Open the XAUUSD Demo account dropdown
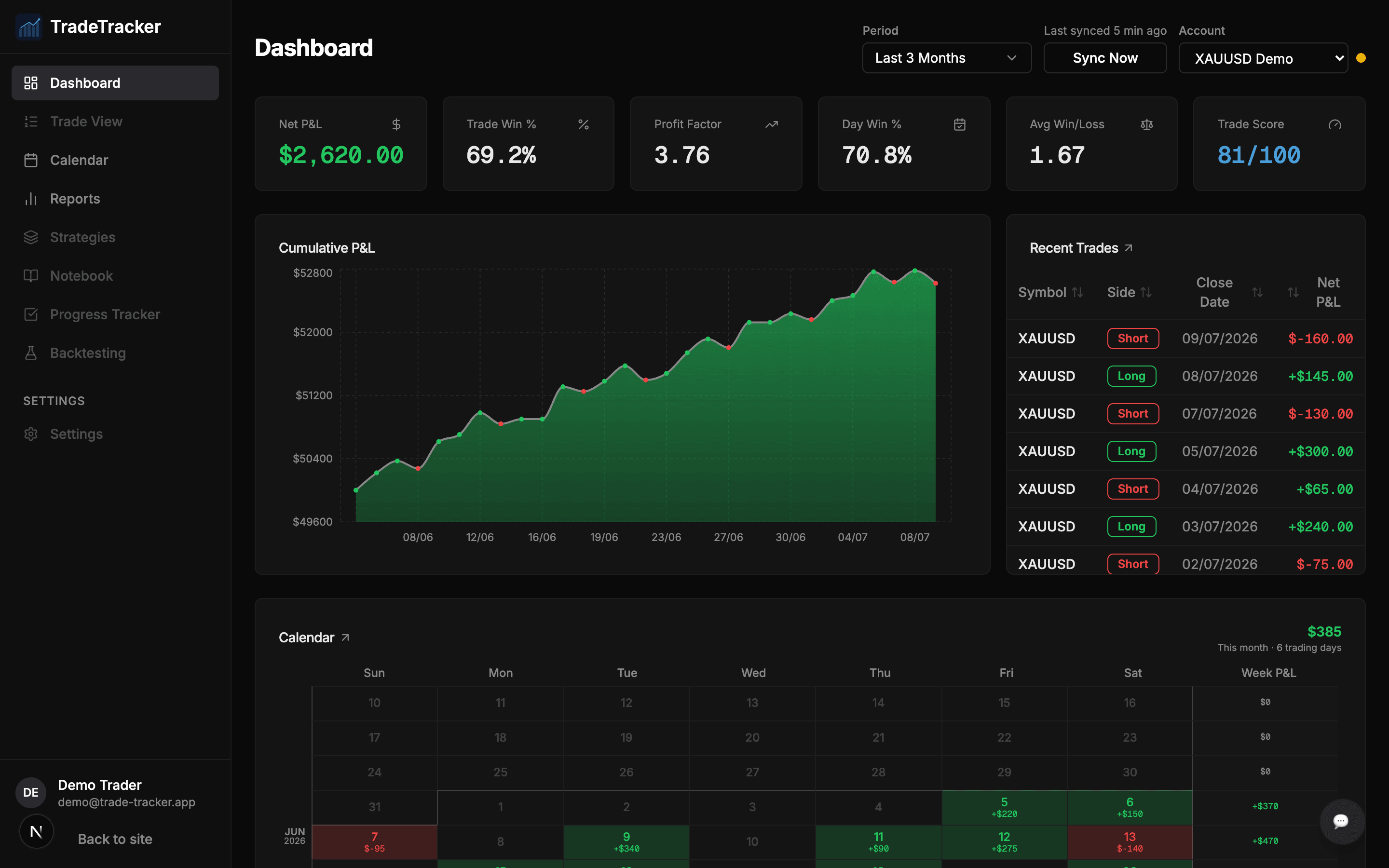This screenshot has height=868, width=1389. point(1263,58)
